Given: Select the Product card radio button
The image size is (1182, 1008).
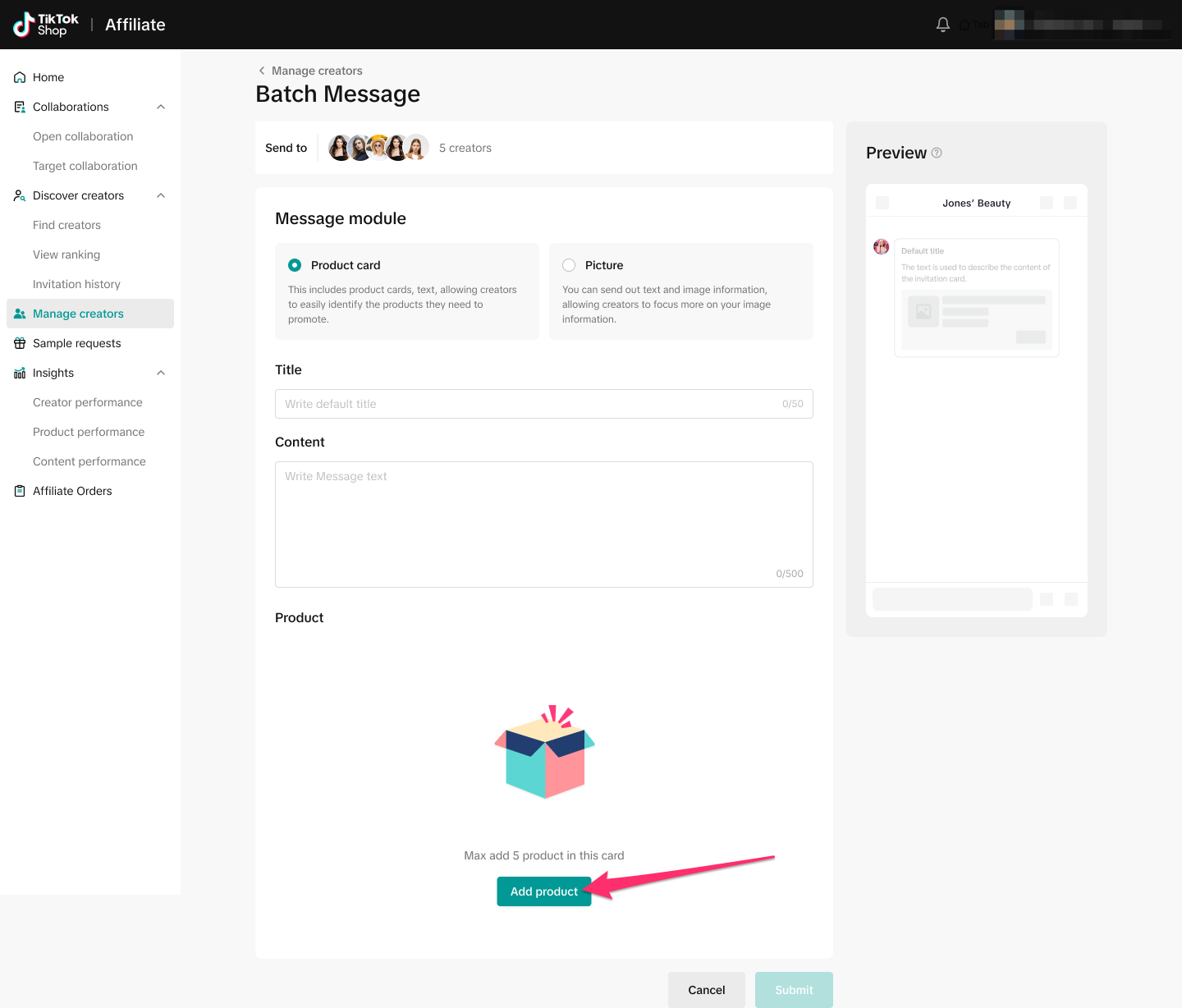Looking at the screenshot, I should [295, 265].
